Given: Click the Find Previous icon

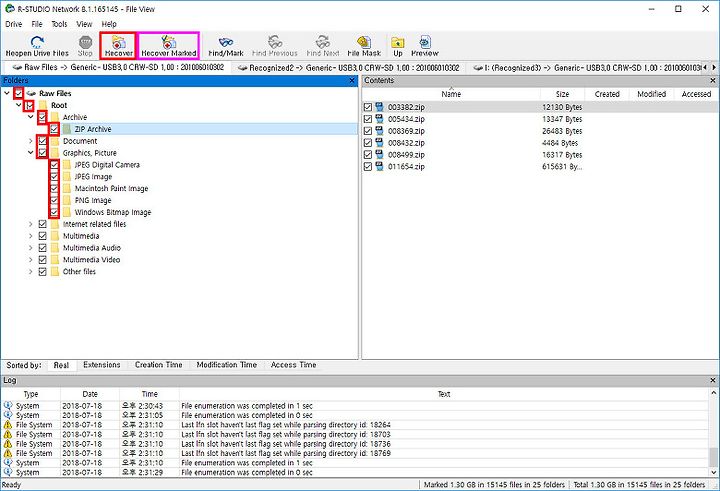Looking at the screenshot, I should [x=275, y=43].
